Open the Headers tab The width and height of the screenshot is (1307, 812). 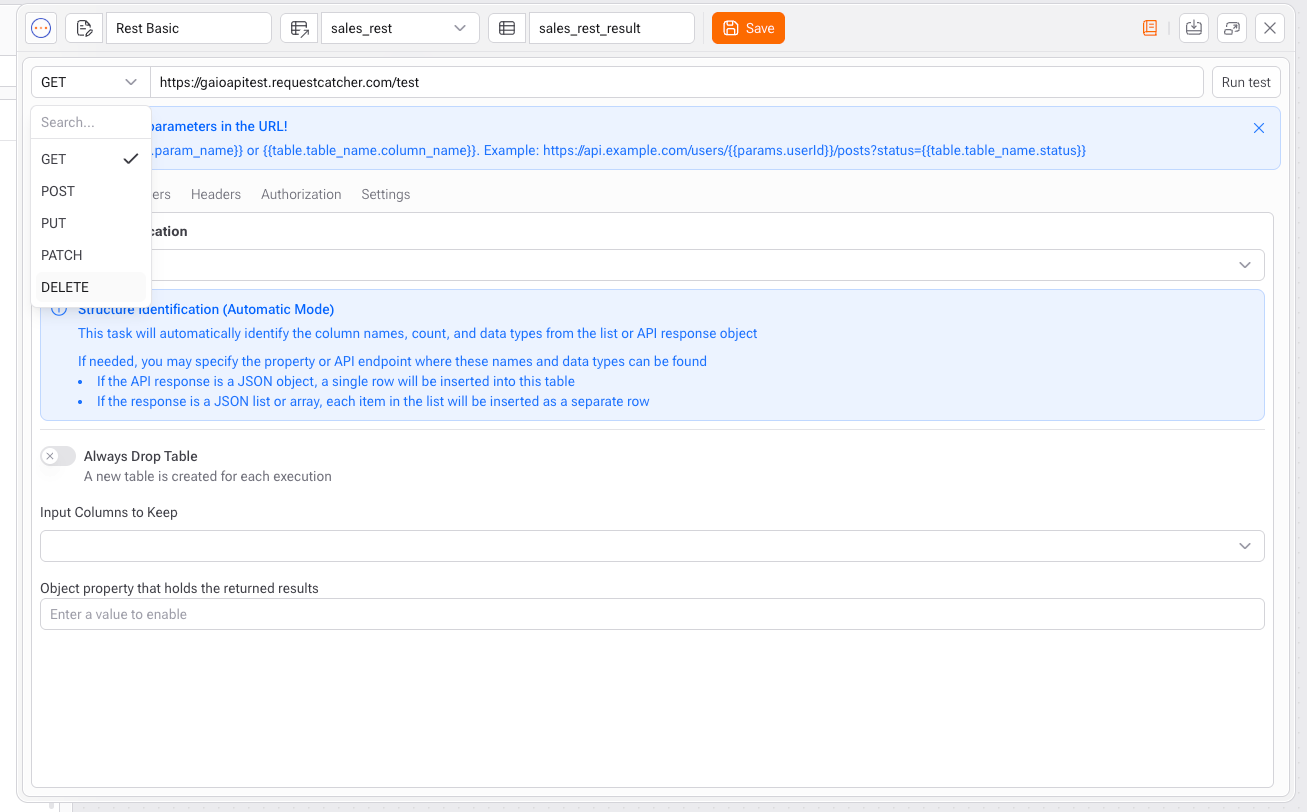tap(216, 194)
